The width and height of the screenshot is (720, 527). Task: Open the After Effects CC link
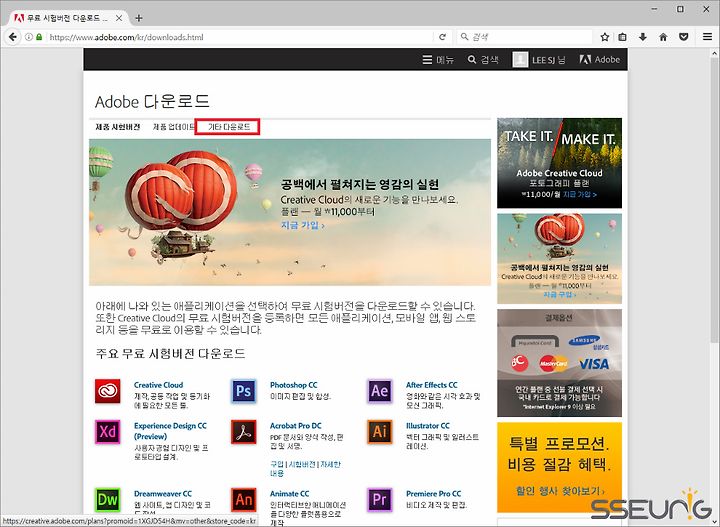pos(432,385)
